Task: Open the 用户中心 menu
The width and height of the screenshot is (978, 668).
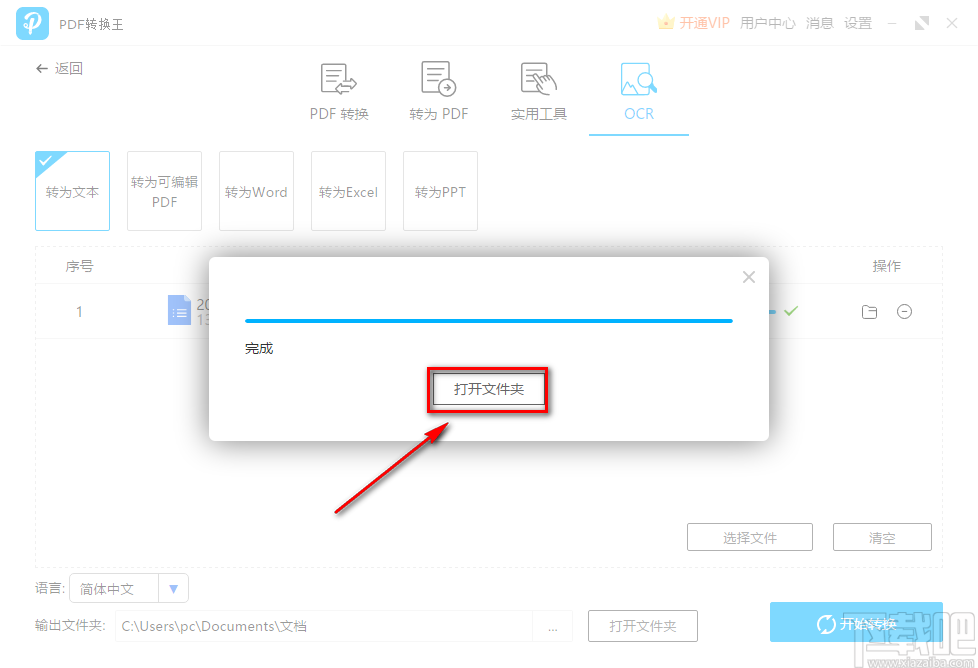Action: [767, 22]
